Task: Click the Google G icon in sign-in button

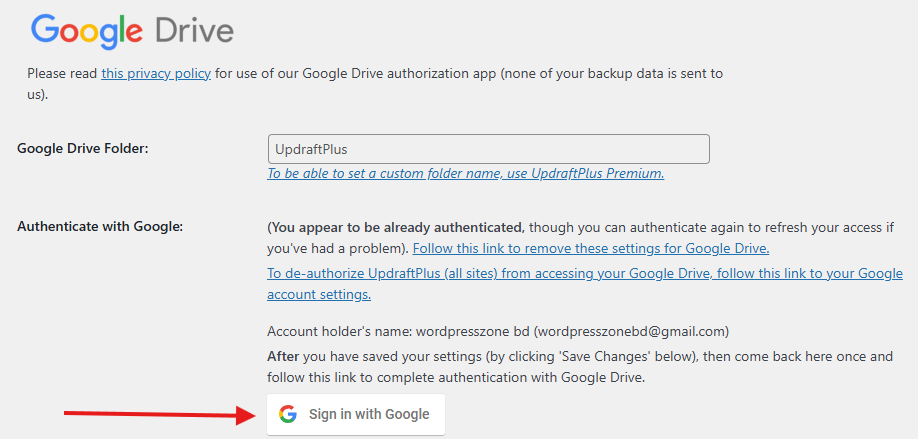Action: tap(287, 414)
